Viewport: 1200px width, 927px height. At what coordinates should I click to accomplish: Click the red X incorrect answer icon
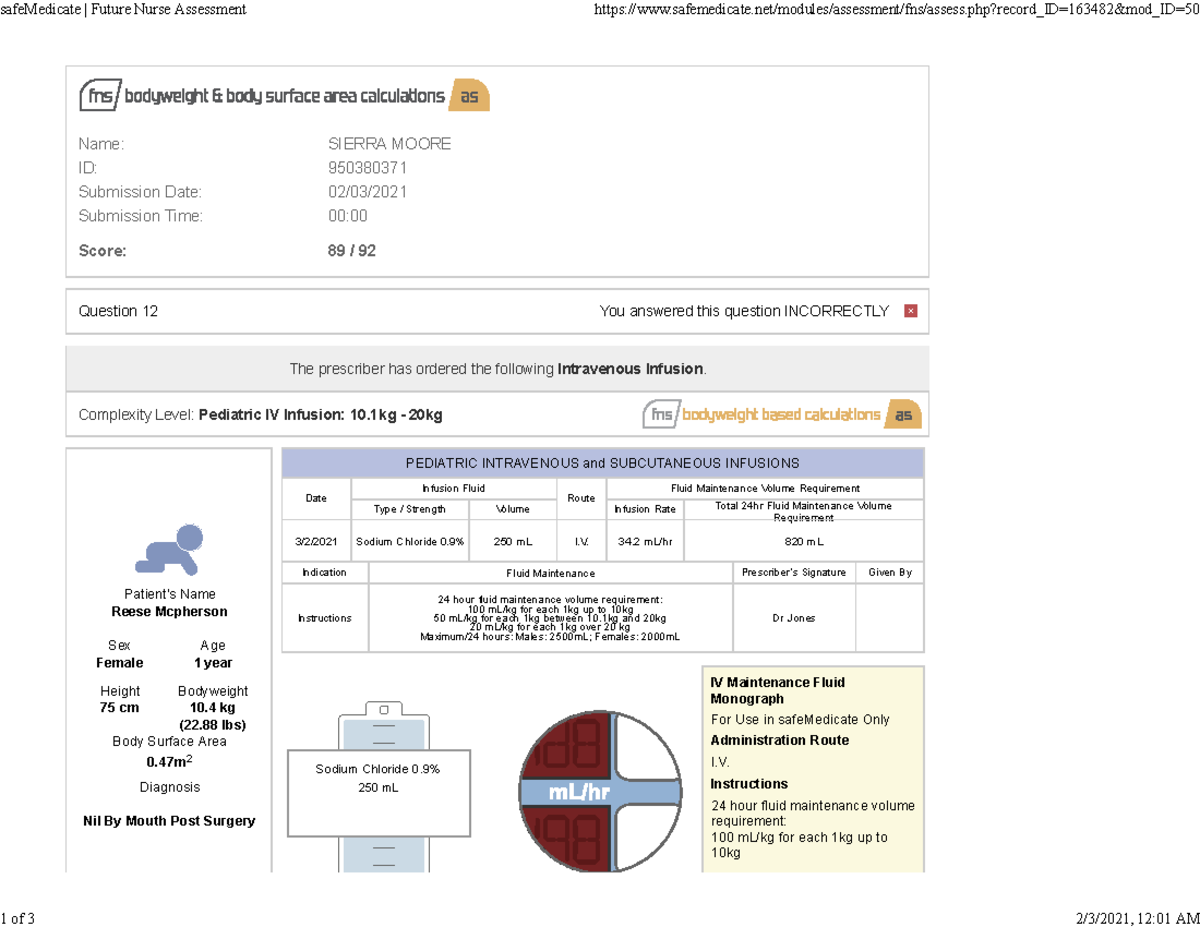910,311
